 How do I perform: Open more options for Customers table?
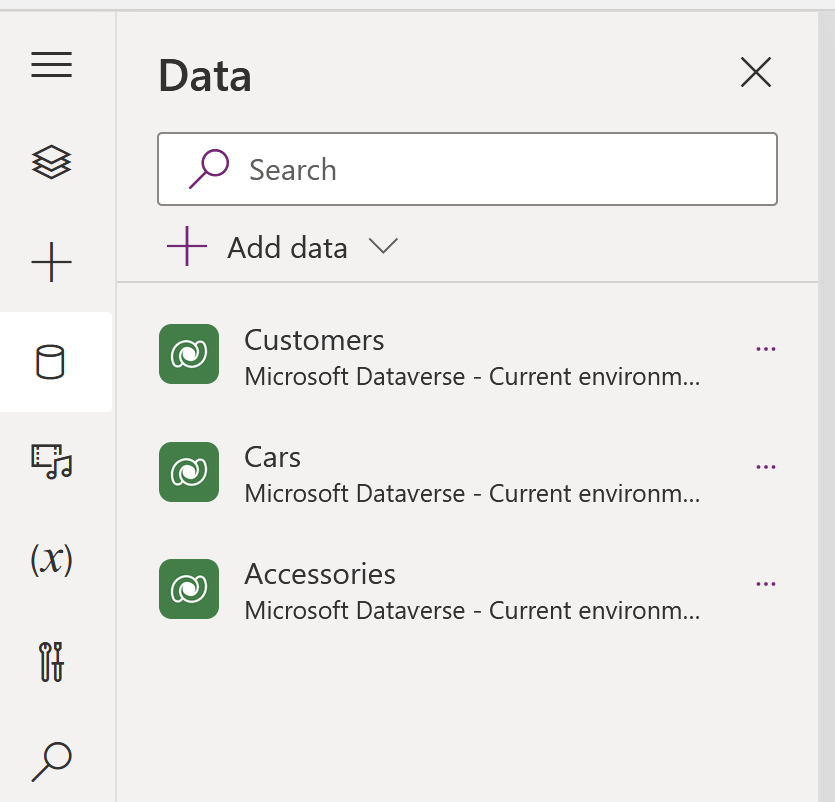(766, 349)
